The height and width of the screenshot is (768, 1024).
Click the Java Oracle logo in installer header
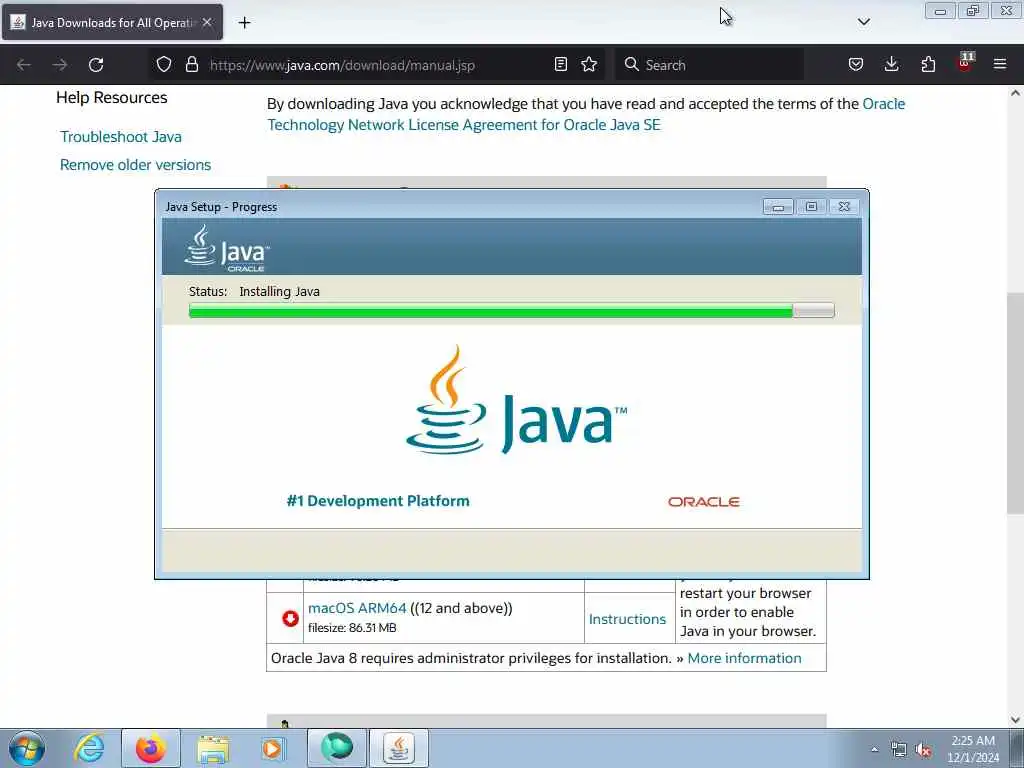227,248
